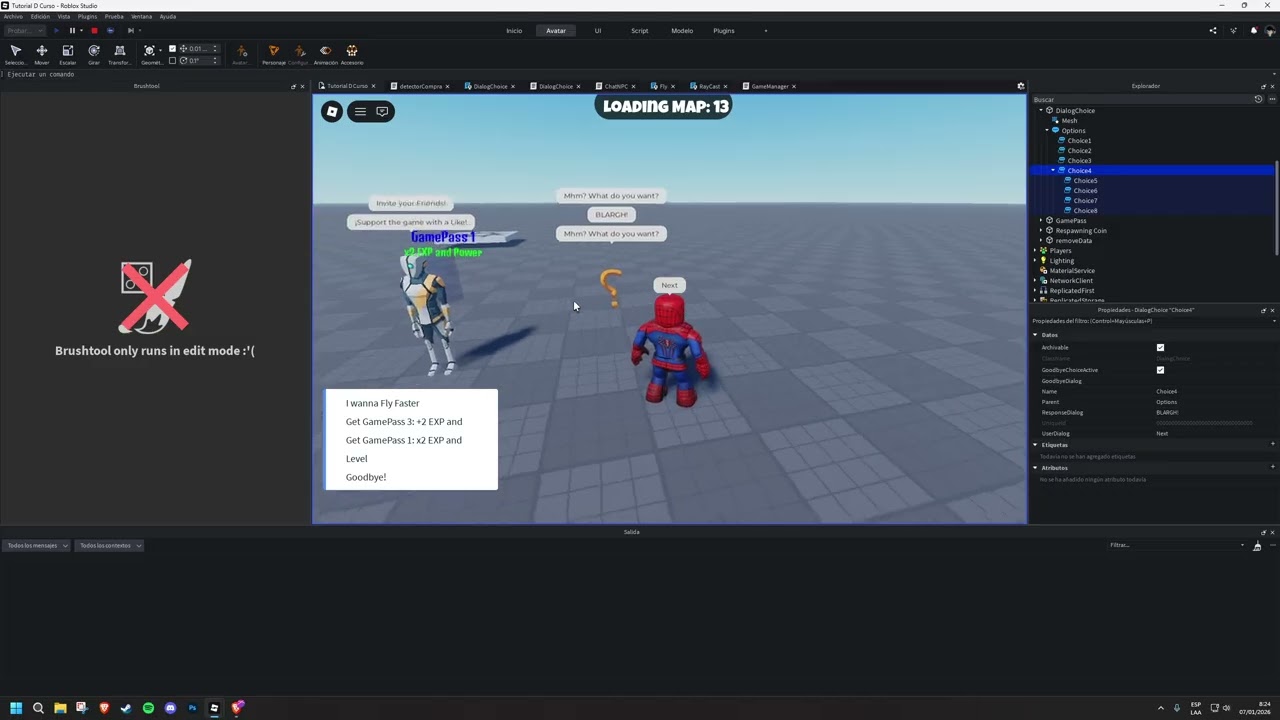This screenshot has height=720, width=1280.
Task: Toggle the GoodbyeChoiceActive checkbox
Action: pyautogui.click(x=1160, y=370)
